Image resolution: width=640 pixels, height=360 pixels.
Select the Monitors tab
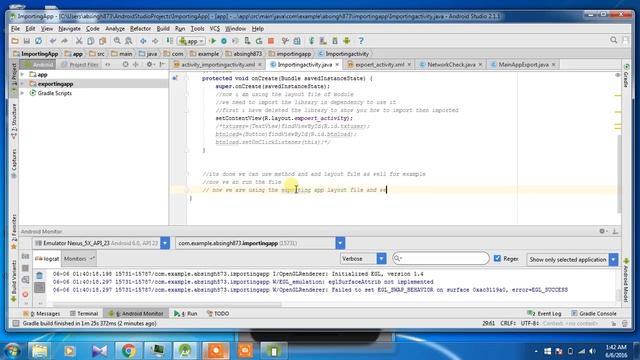pyautogui.click(x=79, y=259)
